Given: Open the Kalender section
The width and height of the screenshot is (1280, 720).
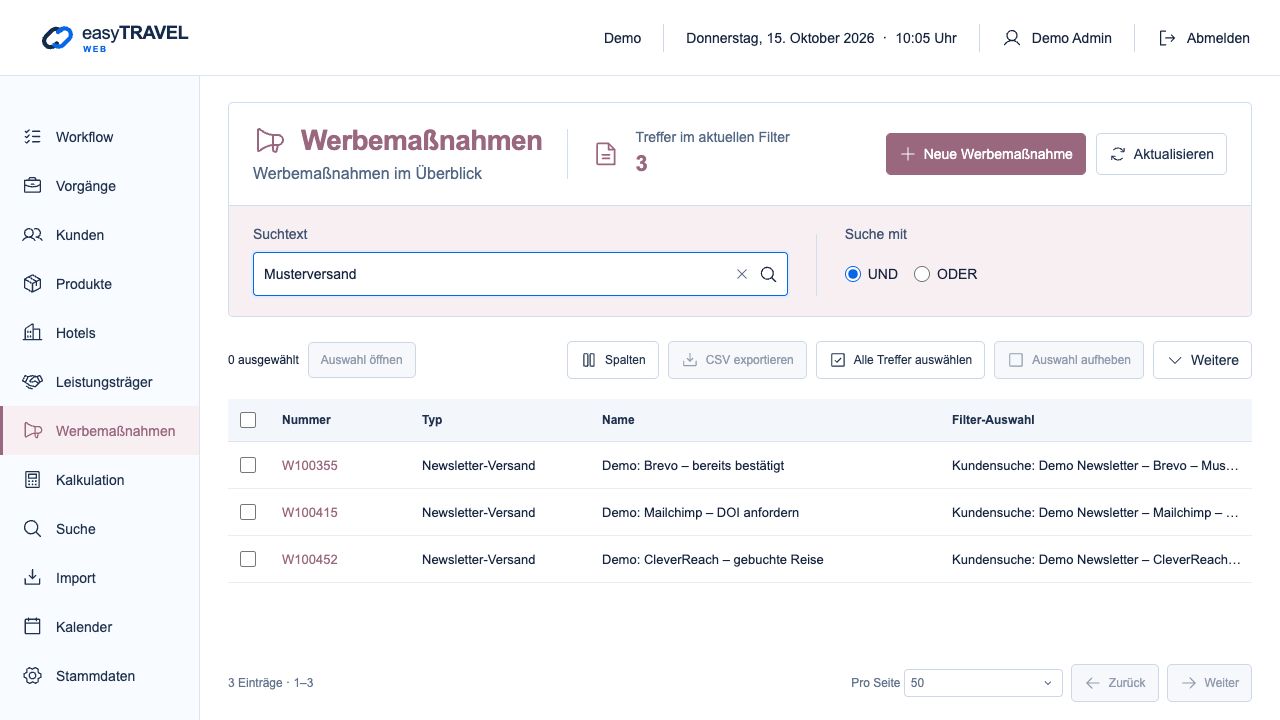Looking at the screenshot, I should (100, 627).
